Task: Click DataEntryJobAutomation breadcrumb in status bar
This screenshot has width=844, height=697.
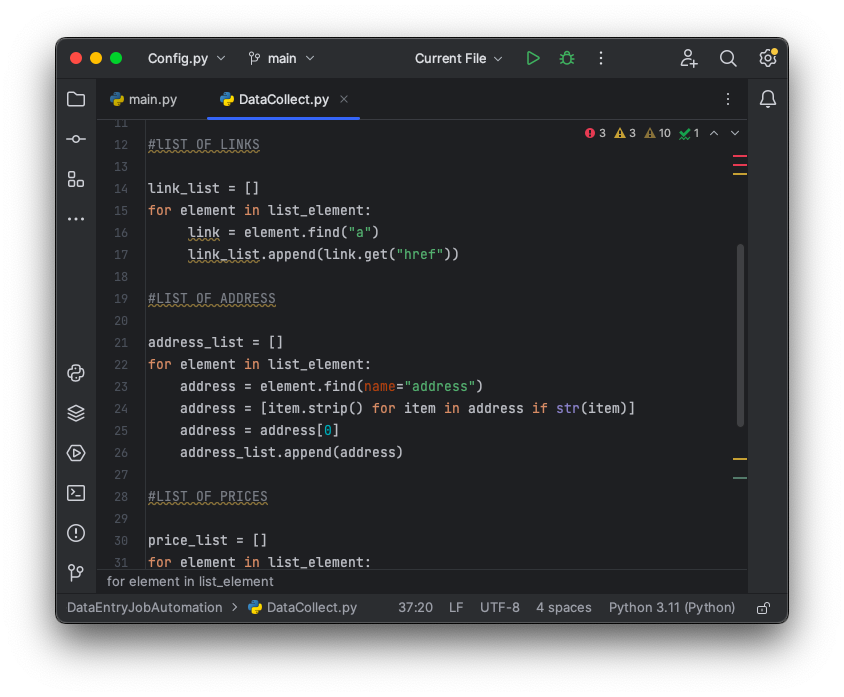Action: coord(144,608)
